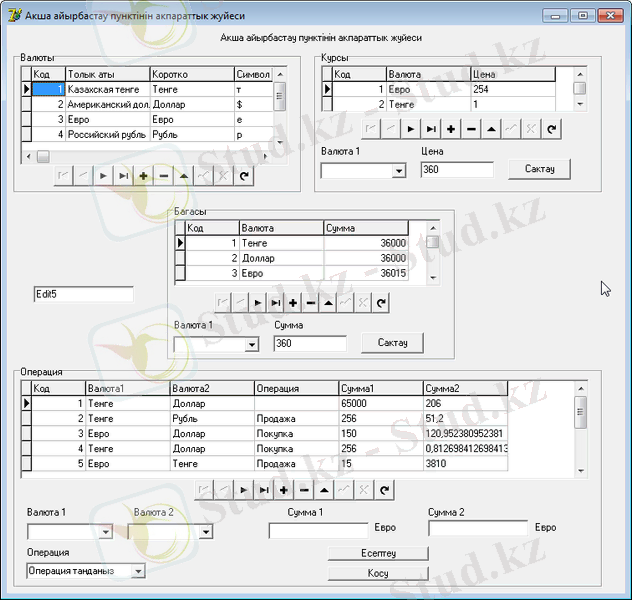Click the add record button in Валюты navigator
This screenshot has width=632, height=600.
[143, 176]
